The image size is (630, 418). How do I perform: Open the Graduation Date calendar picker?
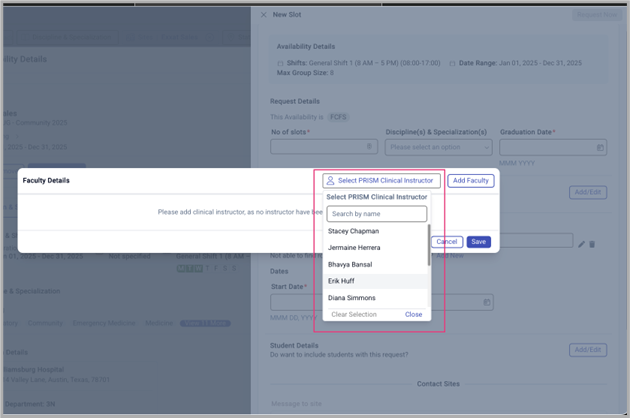[x=600, y=148]
